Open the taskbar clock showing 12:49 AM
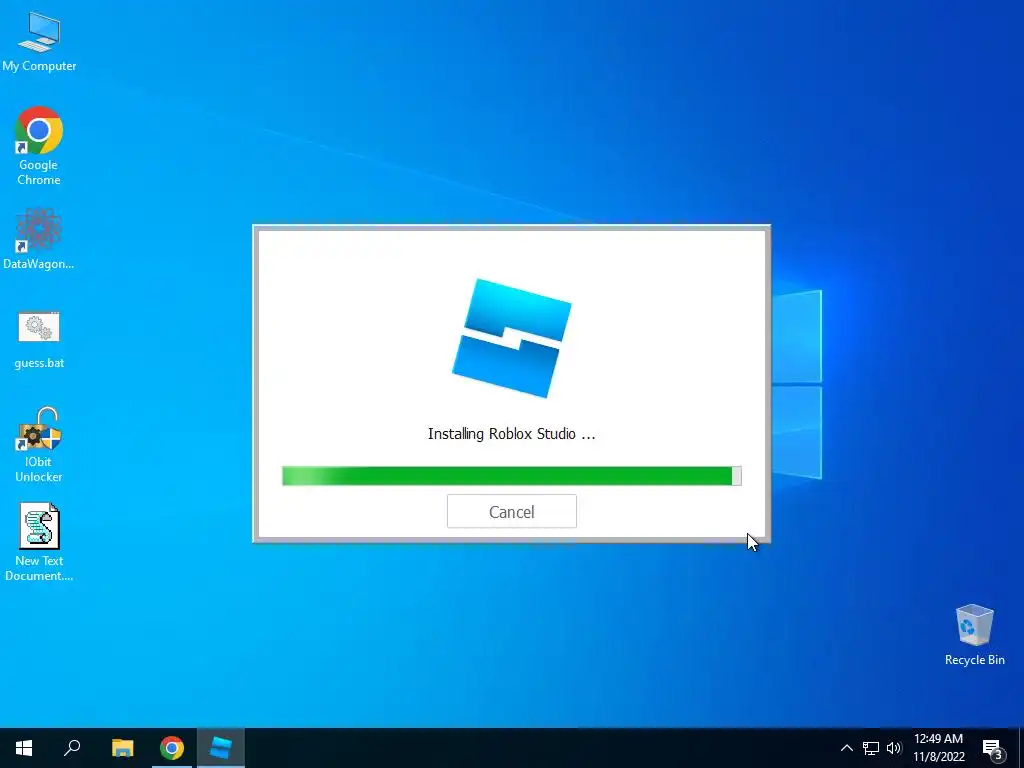The width and height of the screenshot is (1024, 768). (x=938, y=748)
